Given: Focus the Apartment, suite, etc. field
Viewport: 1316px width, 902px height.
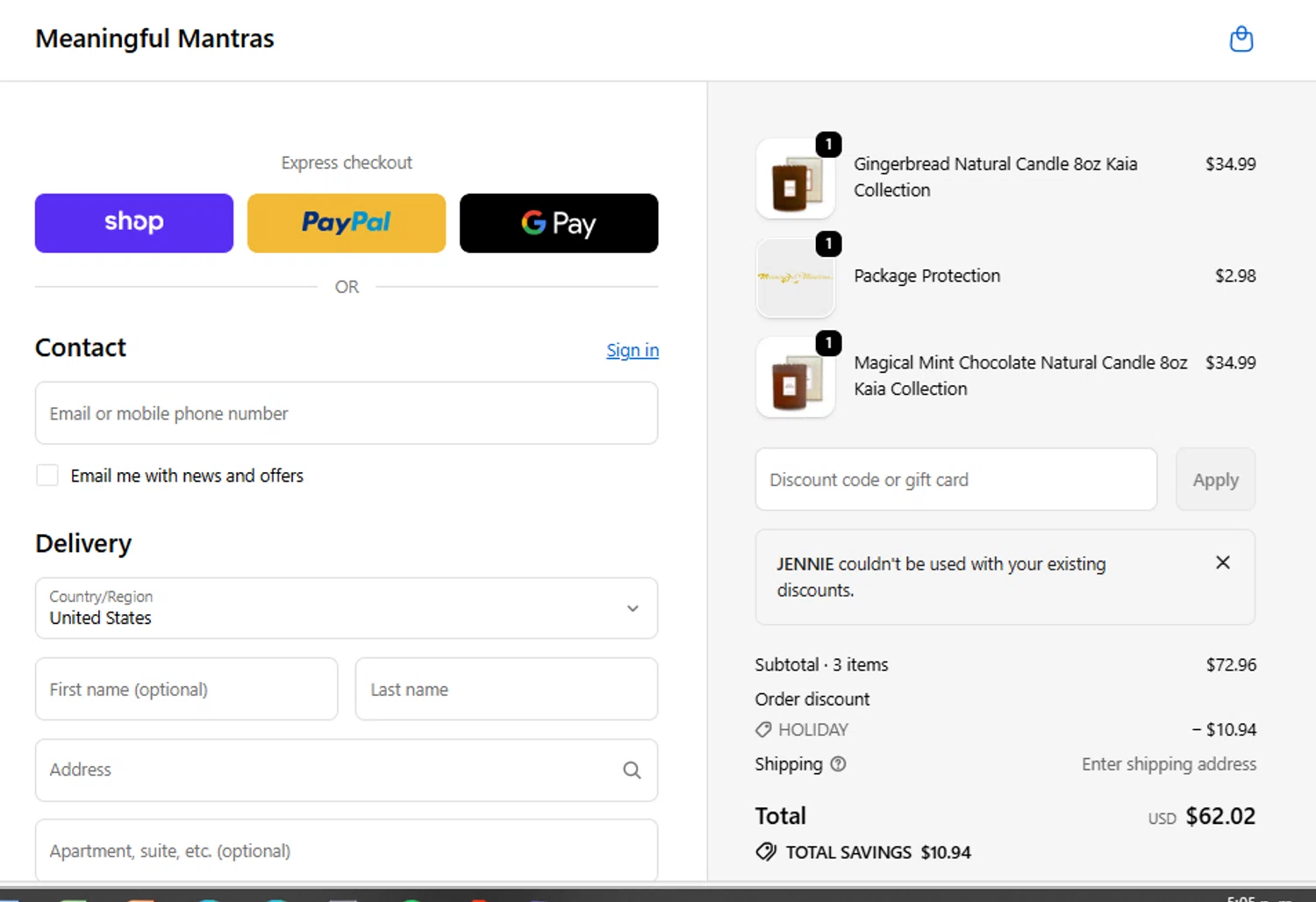Looking at the screenshot, I should click(x=347, y=850).
